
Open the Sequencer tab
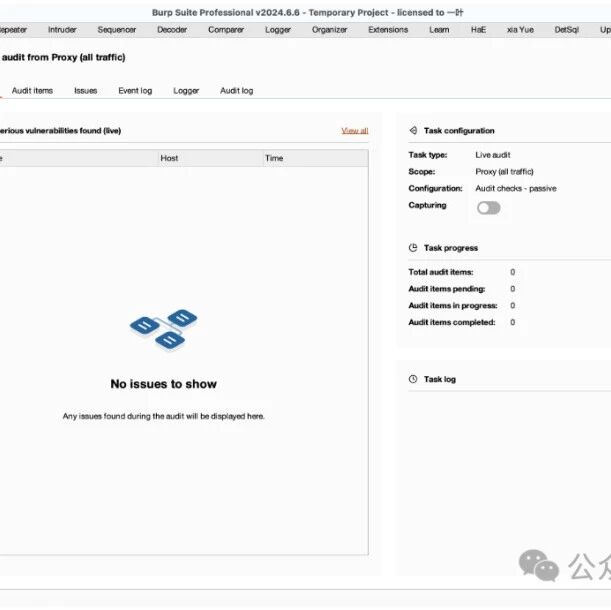coord(117,30)
